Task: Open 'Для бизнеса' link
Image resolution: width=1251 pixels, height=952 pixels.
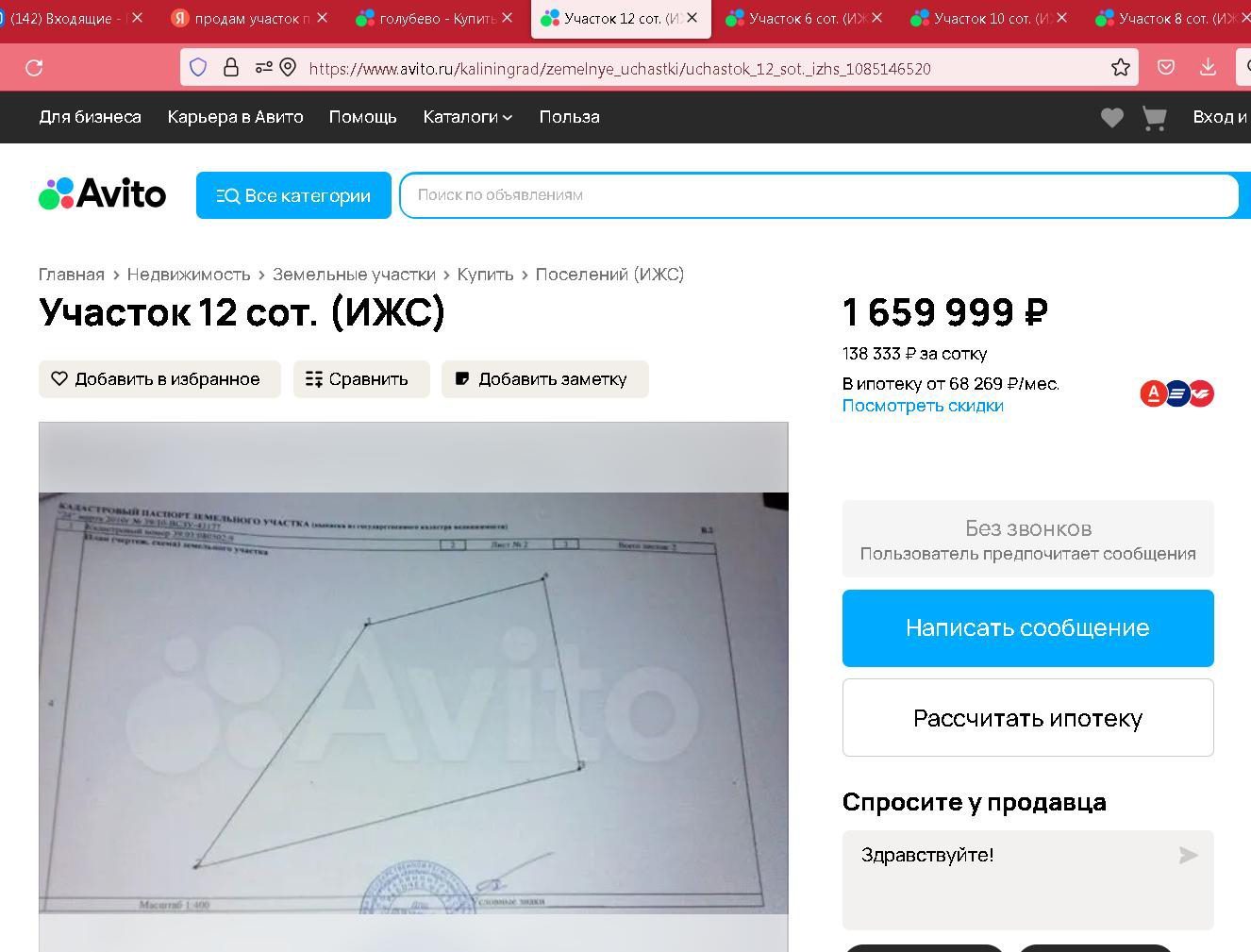Action: tap(90, 117)
